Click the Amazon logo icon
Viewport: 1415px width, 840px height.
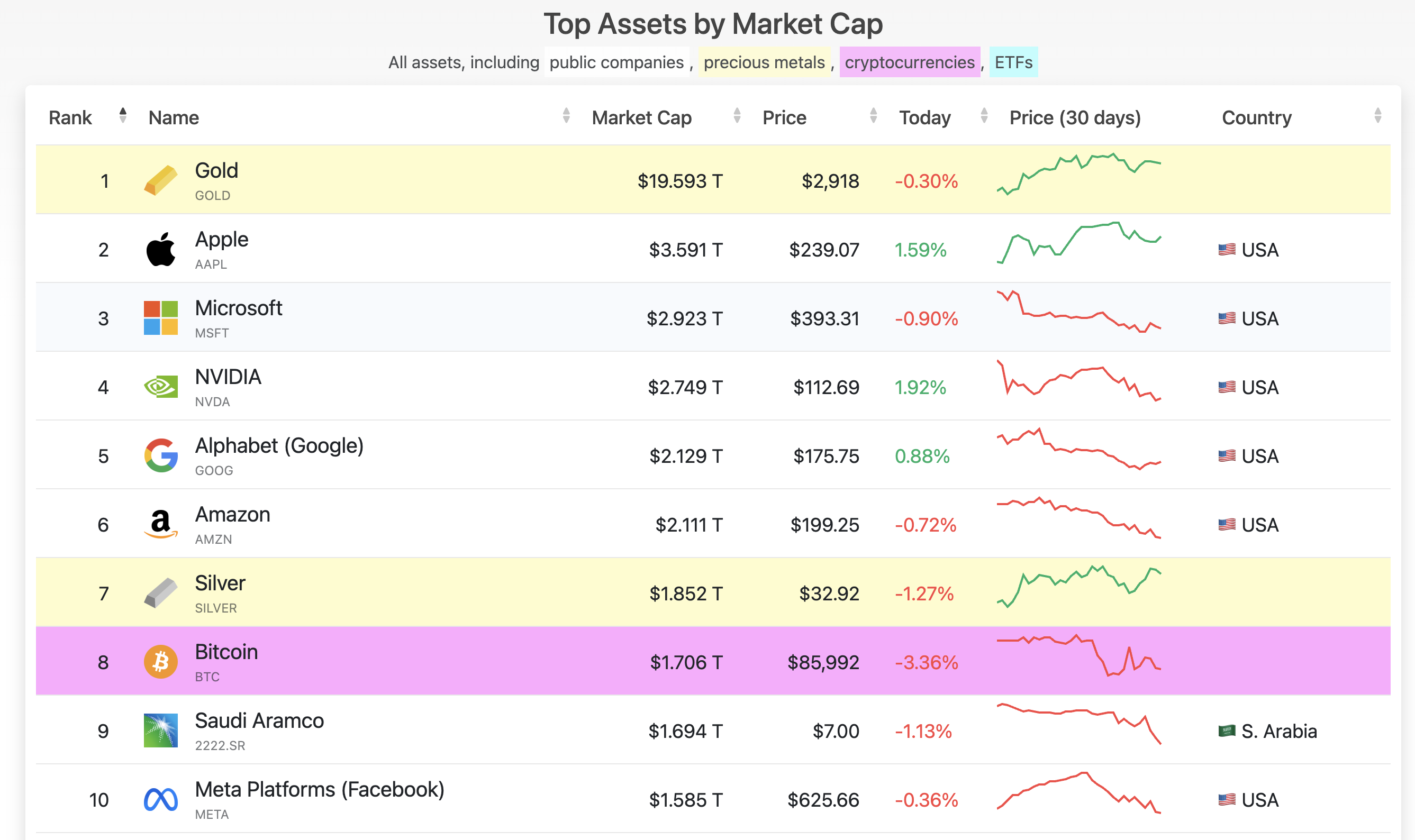coord(161,525)
